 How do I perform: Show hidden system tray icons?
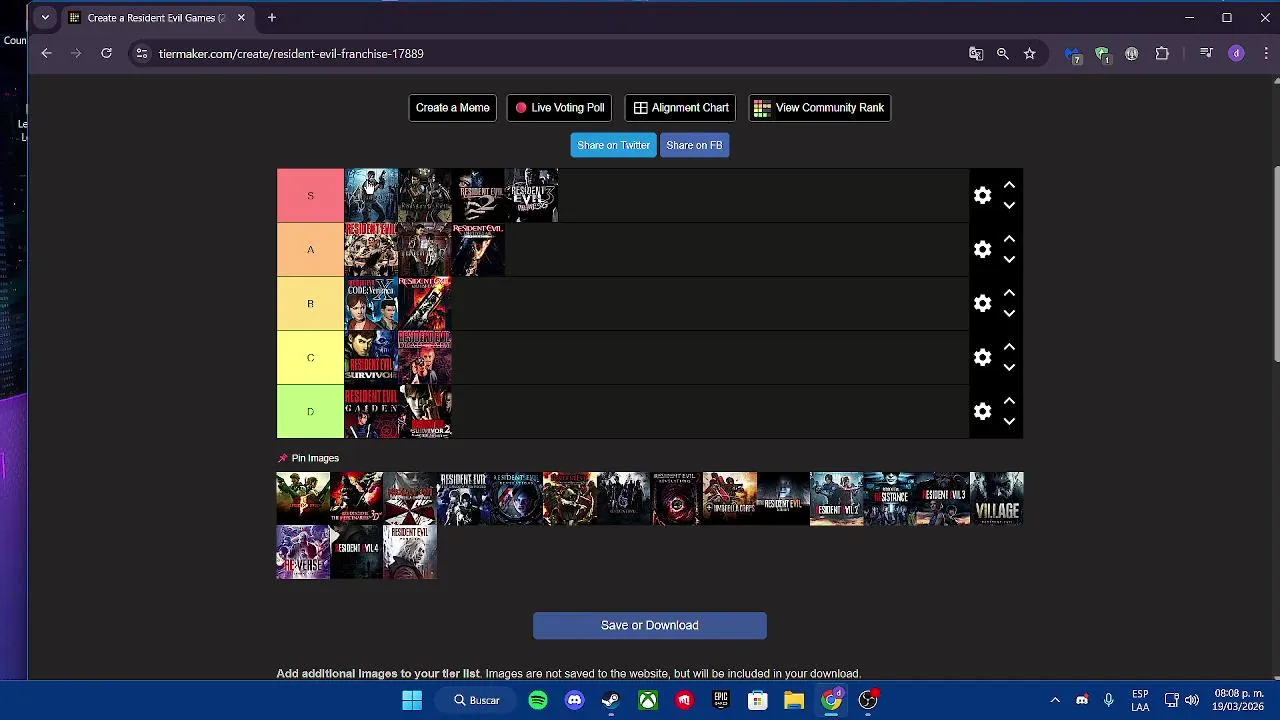point(1054,700)
